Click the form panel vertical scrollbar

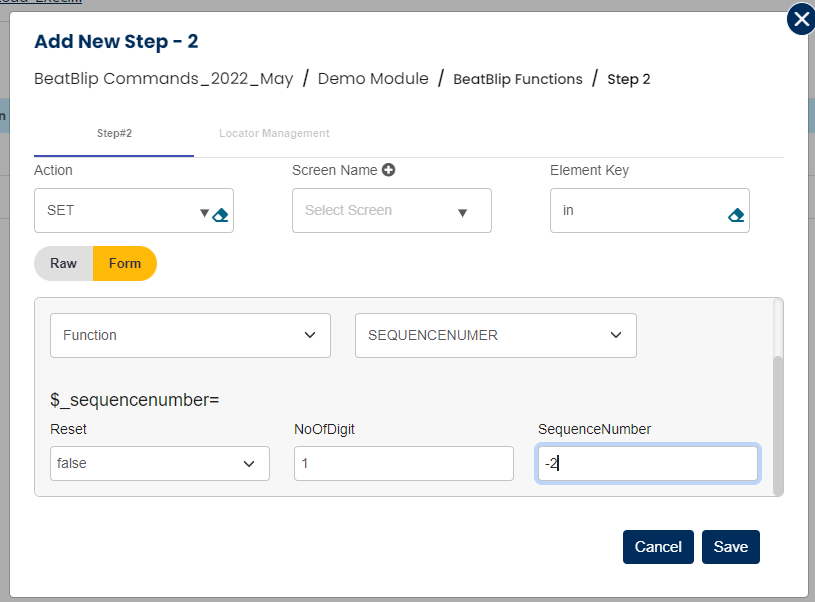pos(778,420)
